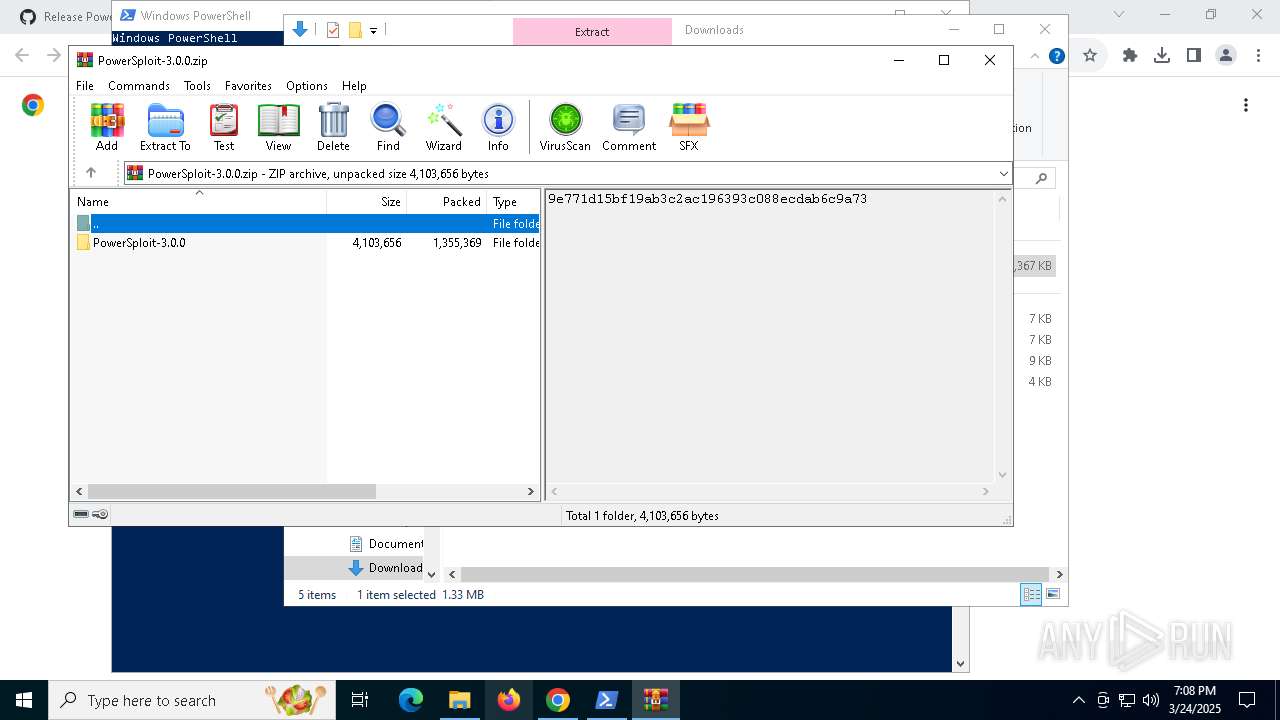The width and height of the screenshot is (1280, 720).
Task: Go back in Chrome
Action: [22, 56]
